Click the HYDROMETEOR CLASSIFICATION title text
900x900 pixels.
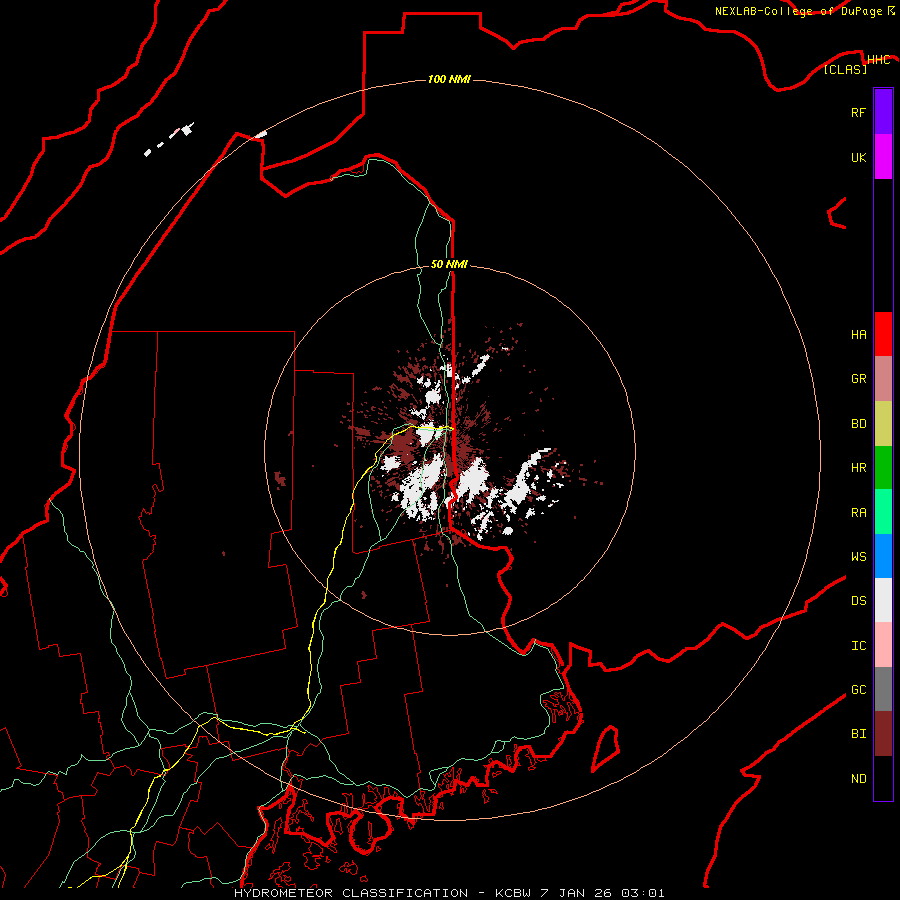(351, 893)
